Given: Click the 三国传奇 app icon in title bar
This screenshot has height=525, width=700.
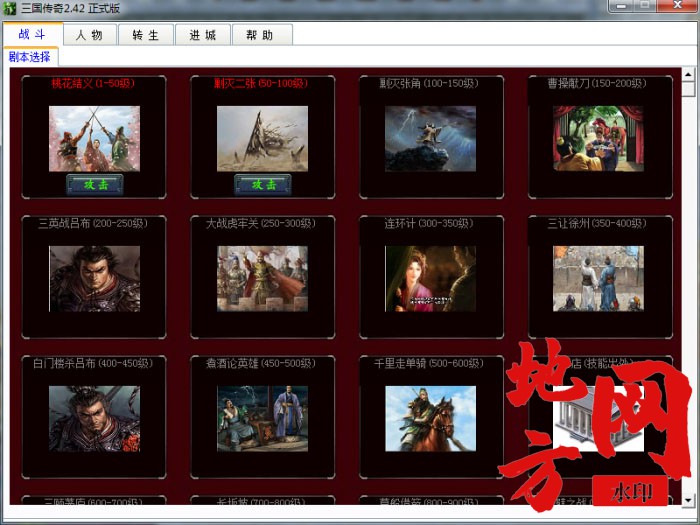Looking at the screenshot, I should [9, 8].
